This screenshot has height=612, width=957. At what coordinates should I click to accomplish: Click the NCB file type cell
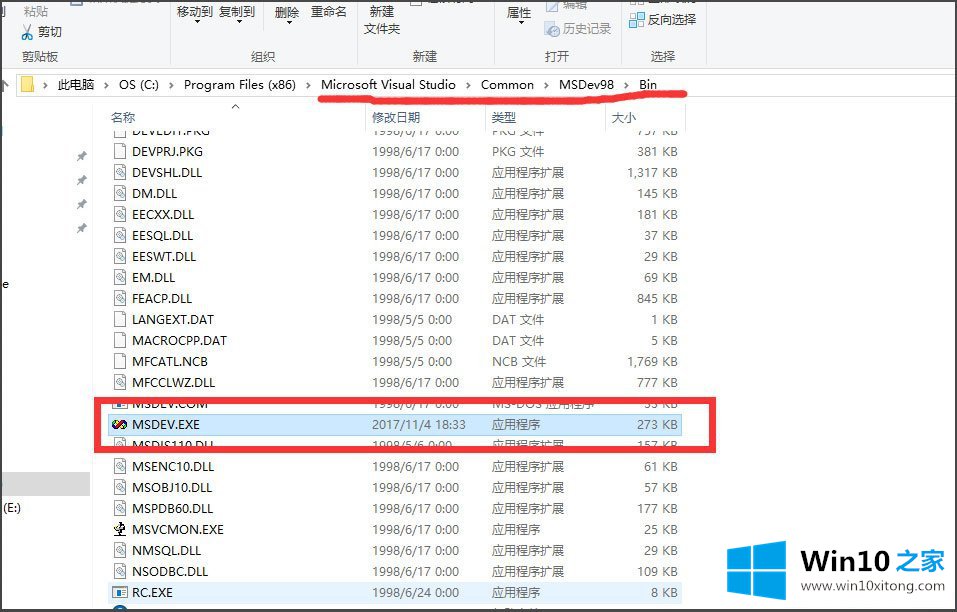tap(519, 362)
